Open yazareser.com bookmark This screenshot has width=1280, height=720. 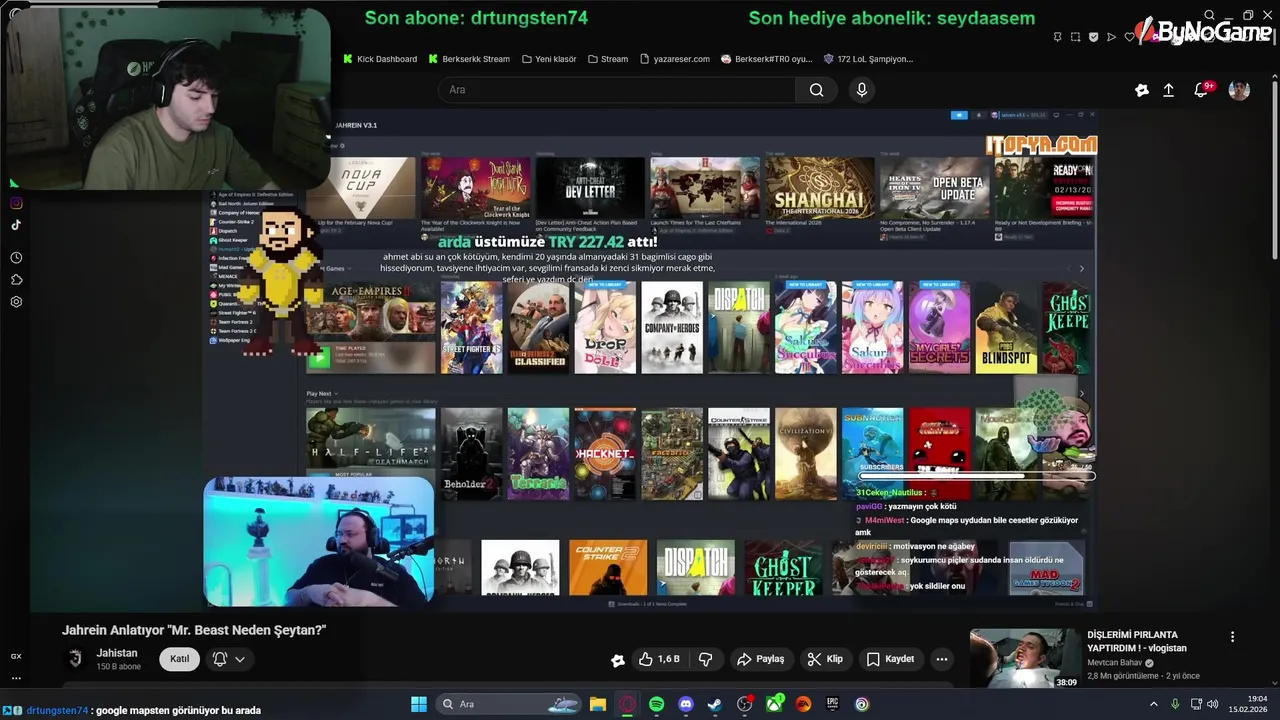tap(675, 59)
